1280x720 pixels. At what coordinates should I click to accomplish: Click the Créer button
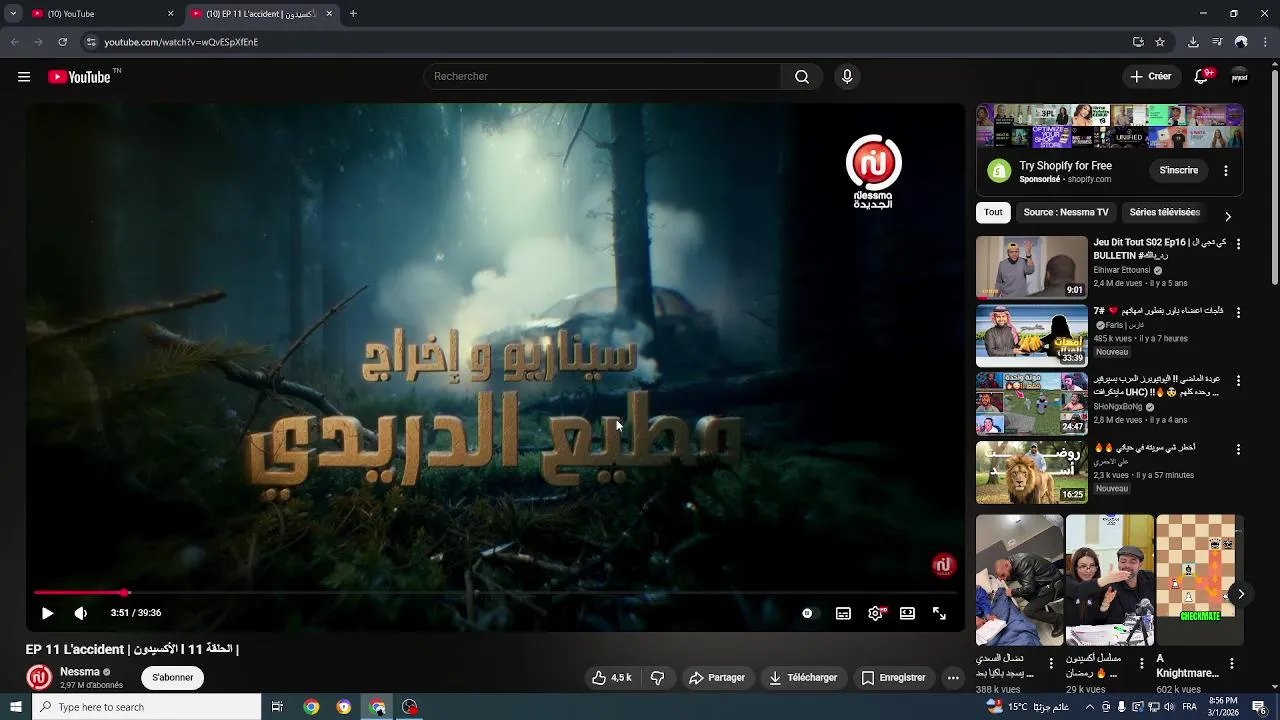(1150, 77)
